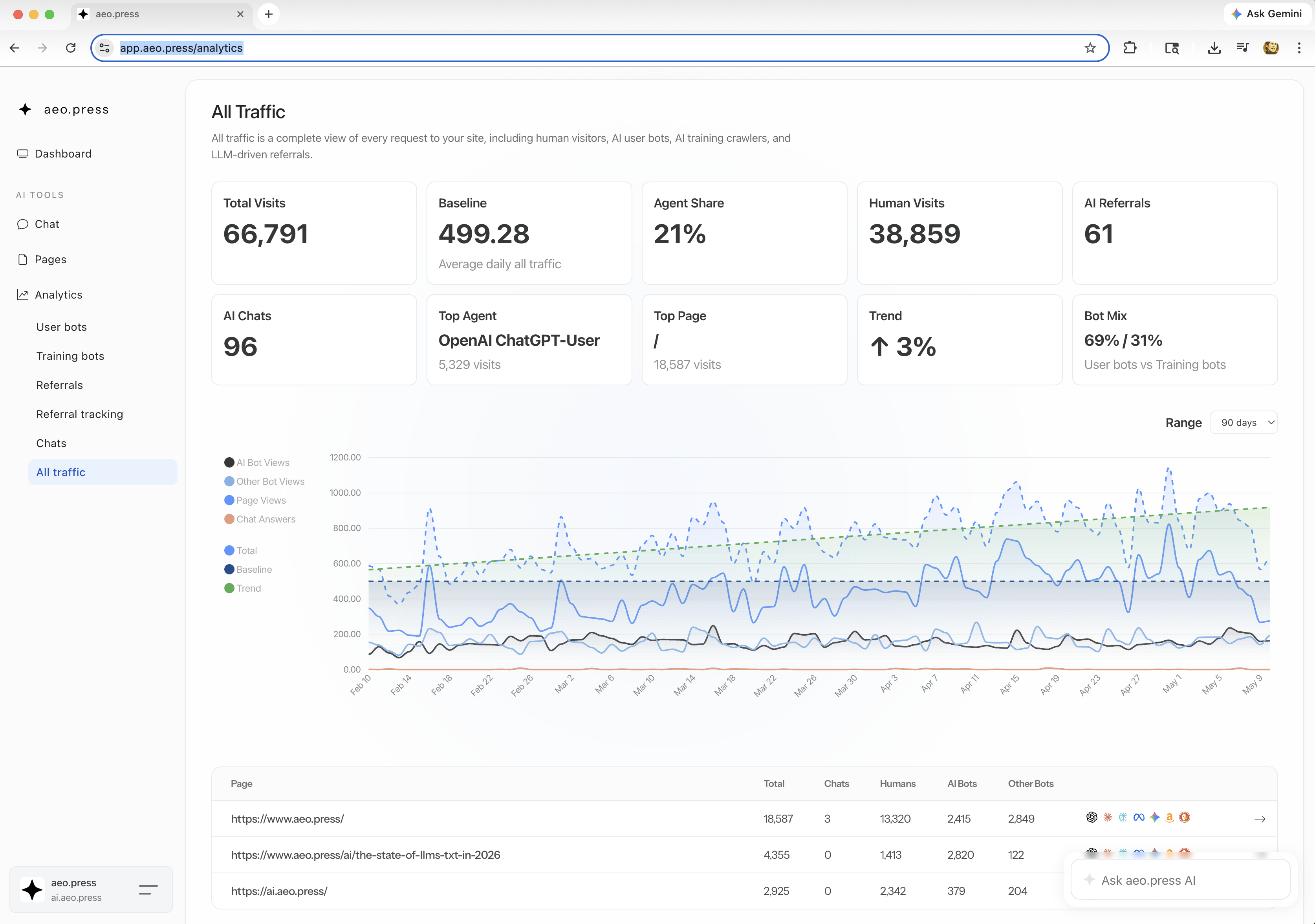Click the AI Bots column header

(x=962, y=784)
